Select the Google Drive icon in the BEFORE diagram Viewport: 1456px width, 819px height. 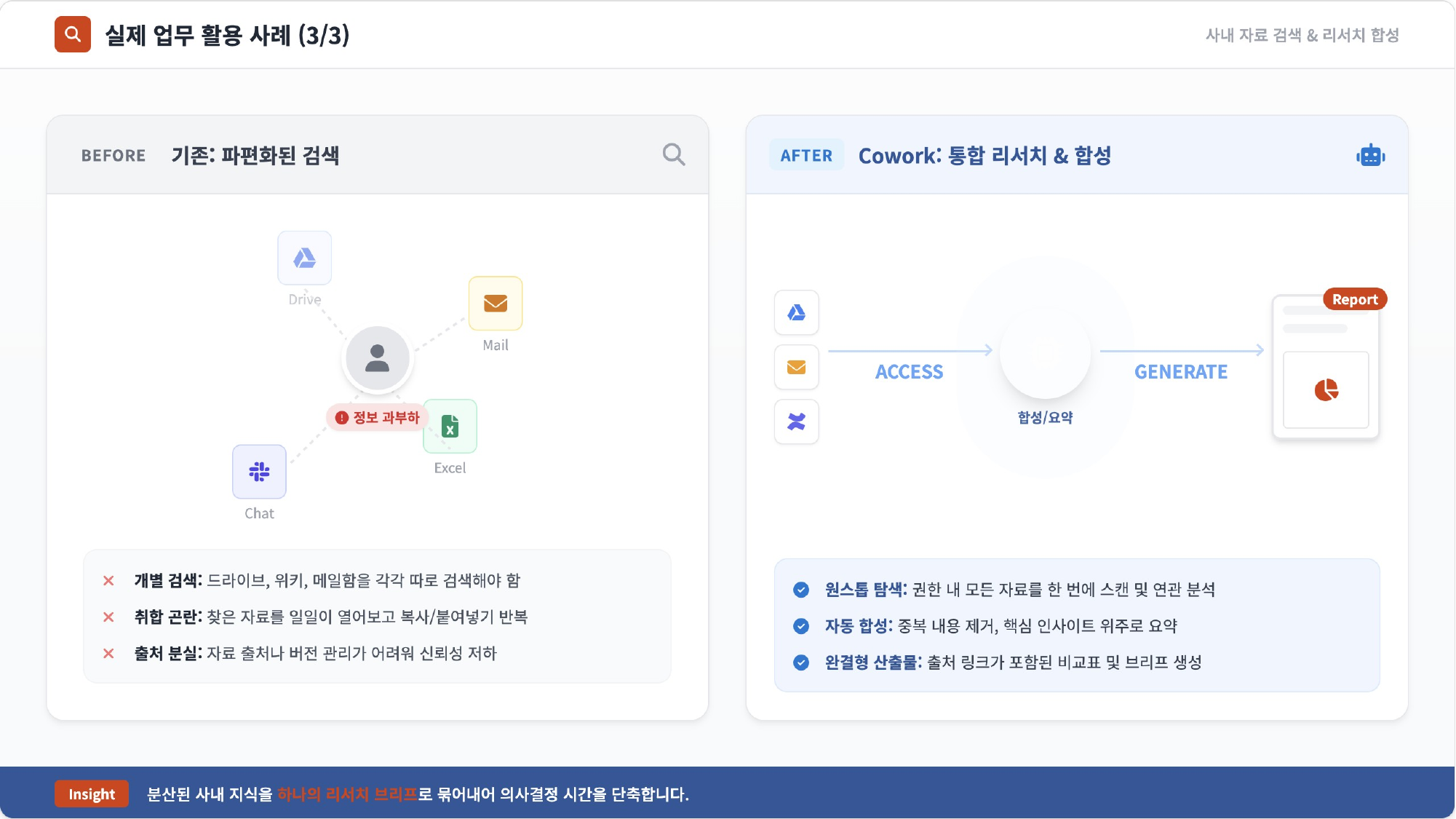[x=305, y=258]
